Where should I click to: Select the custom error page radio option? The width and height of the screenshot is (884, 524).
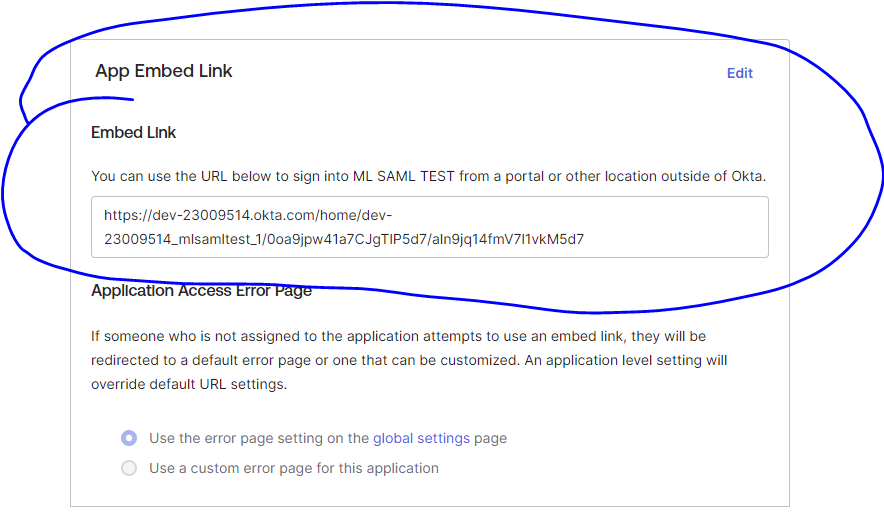(129, 468)
